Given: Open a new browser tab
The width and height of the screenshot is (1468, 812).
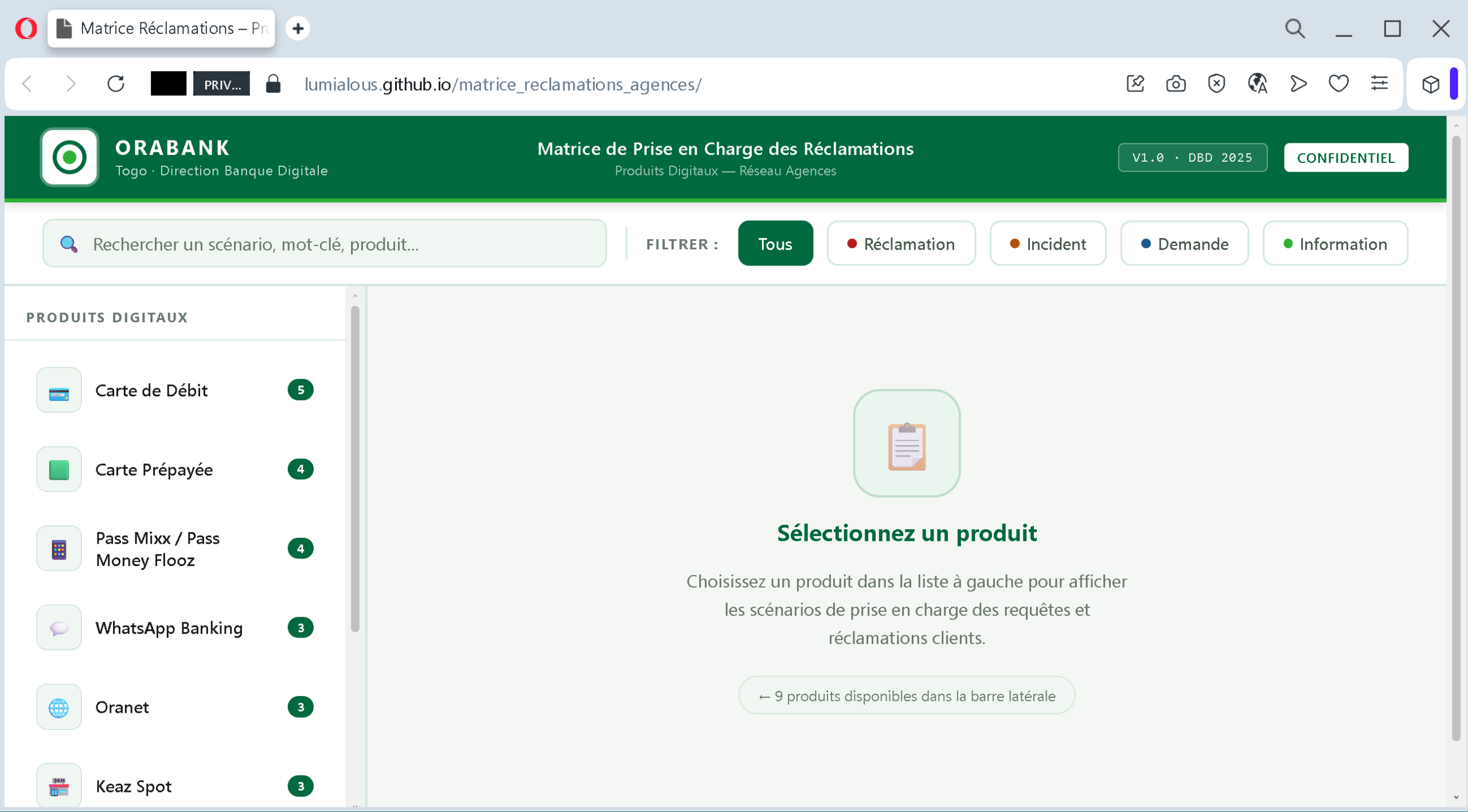Looking at the screenshot, I should (298, 28).
